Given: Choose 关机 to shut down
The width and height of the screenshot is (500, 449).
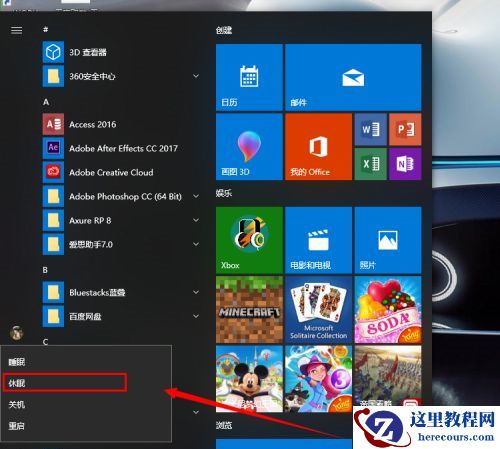Looking at the screenshot, I should tap(86, 404).
